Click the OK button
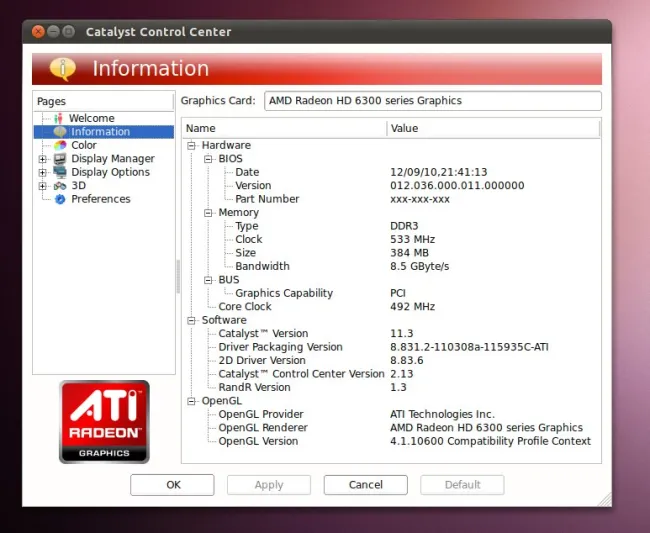 point(172,485)
